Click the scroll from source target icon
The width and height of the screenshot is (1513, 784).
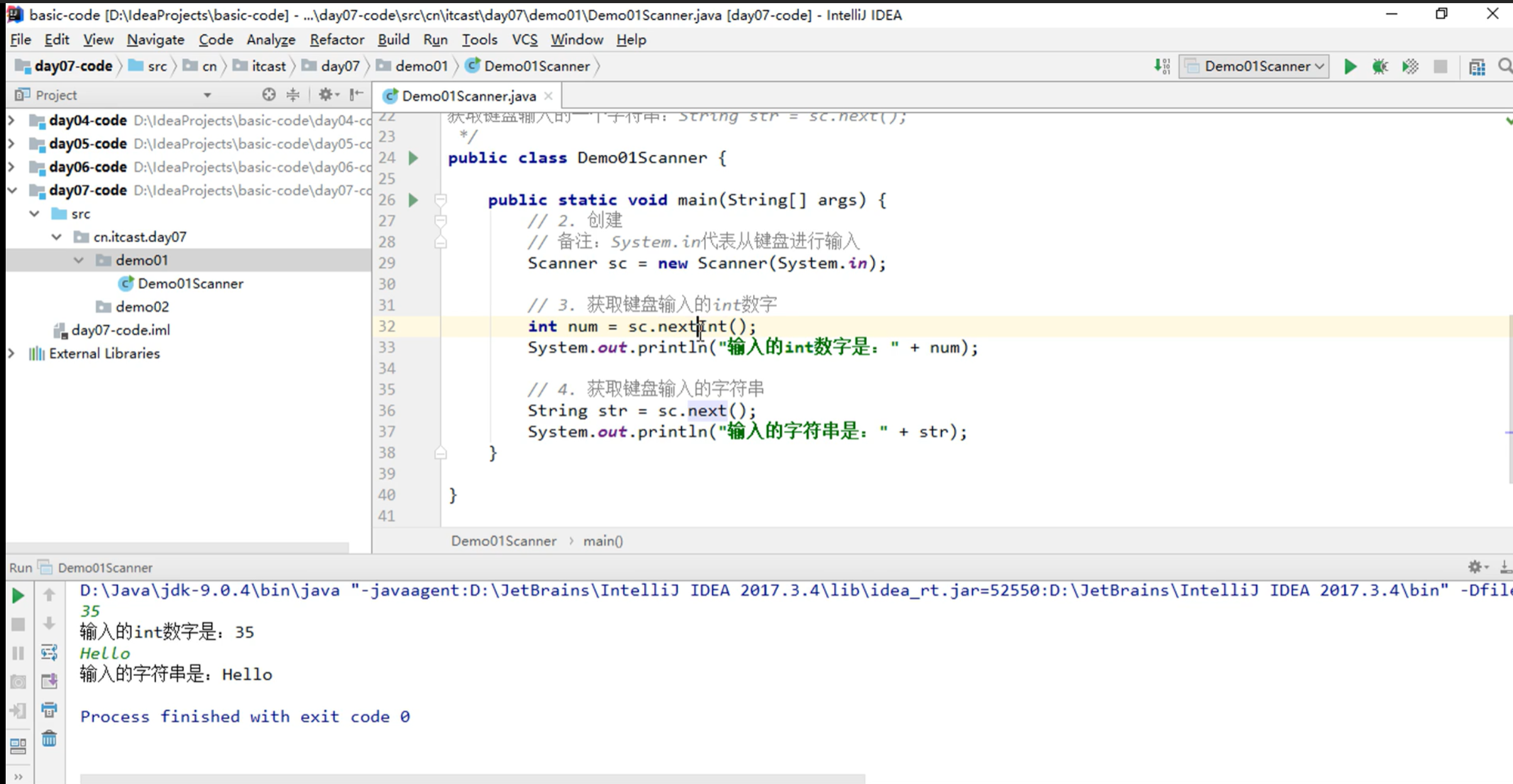269,95
